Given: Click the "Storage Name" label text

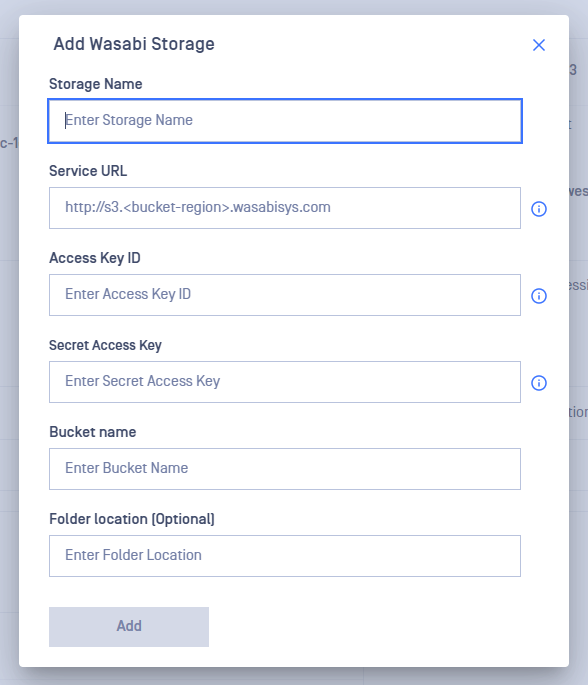Looking at the screenshot, I should [96, 84].
